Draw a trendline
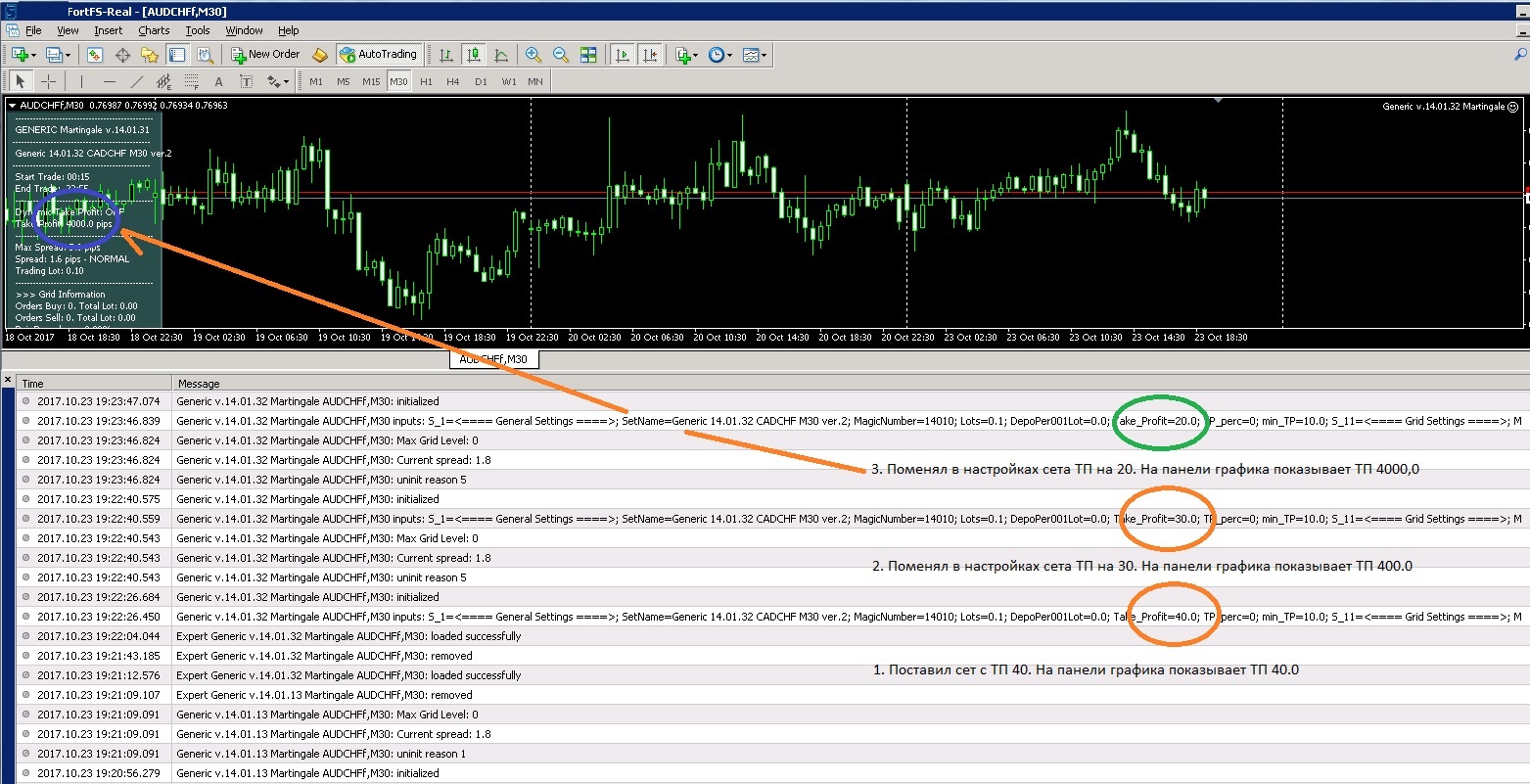Viewport: 1530px width, 784px height. coord(137,81)
